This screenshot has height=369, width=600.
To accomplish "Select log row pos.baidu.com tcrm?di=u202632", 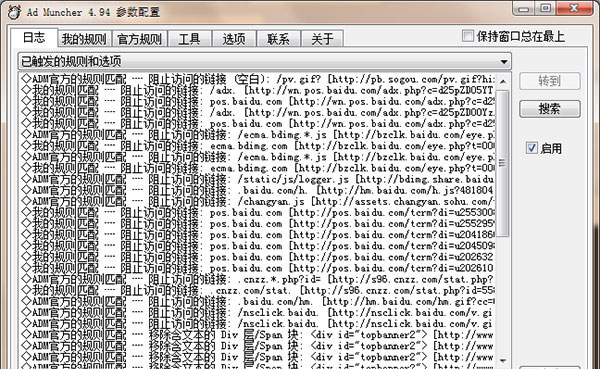I will [257, 257].
